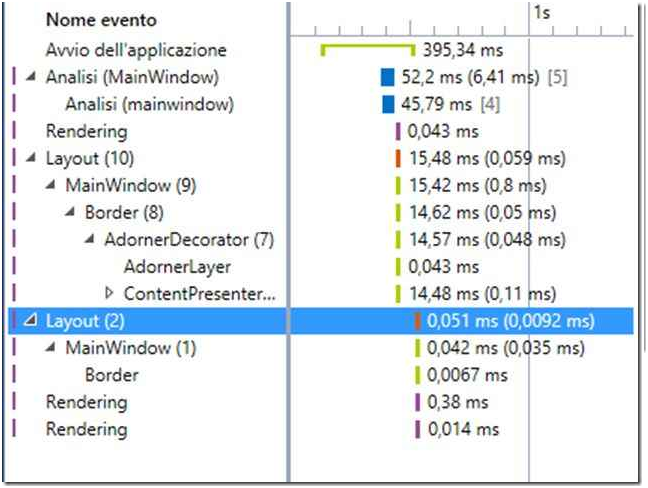Click the 14,57 ms (0,048 ms) duration text
Image resolution: width=648 pixels, height=488 pixels.
[487, 239]
